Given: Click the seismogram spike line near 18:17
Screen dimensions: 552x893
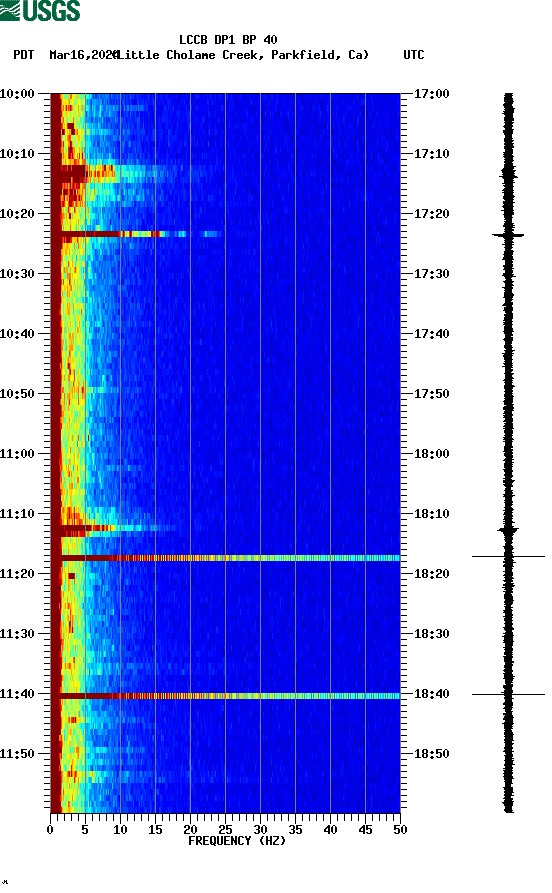Looking at the screenshot, I should coord(508,556).
